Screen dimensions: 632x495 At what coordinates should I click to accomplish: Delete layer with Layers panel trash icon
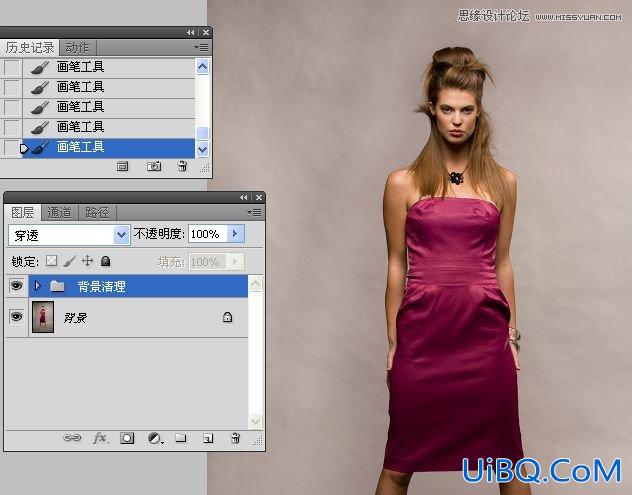tap(235, 438)
